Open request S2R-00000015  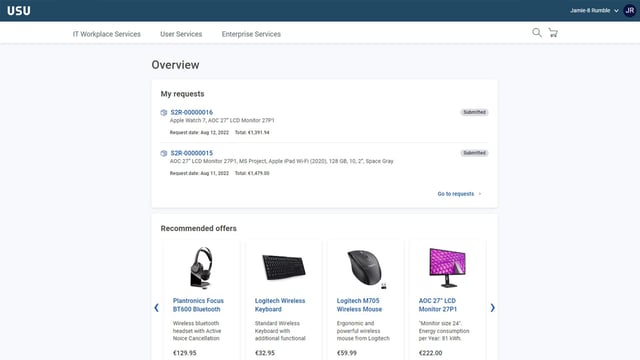point(191,153)
